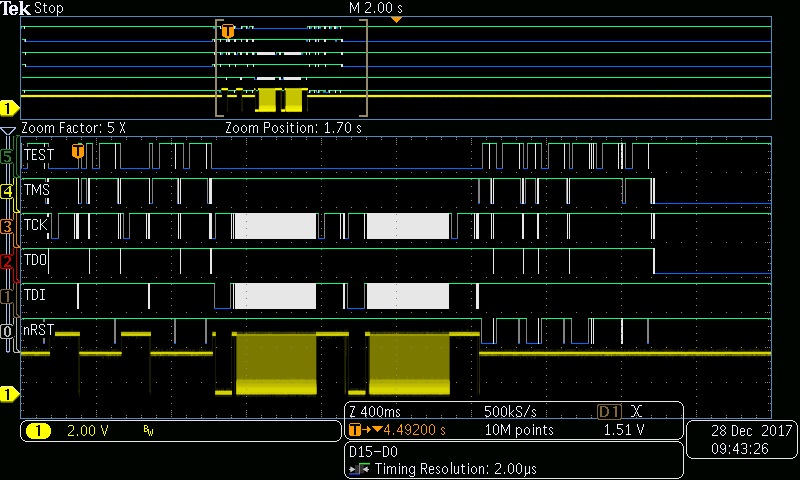Click the orange T trigger marker beside TEST
800x480 pixels.
[78, 151]
